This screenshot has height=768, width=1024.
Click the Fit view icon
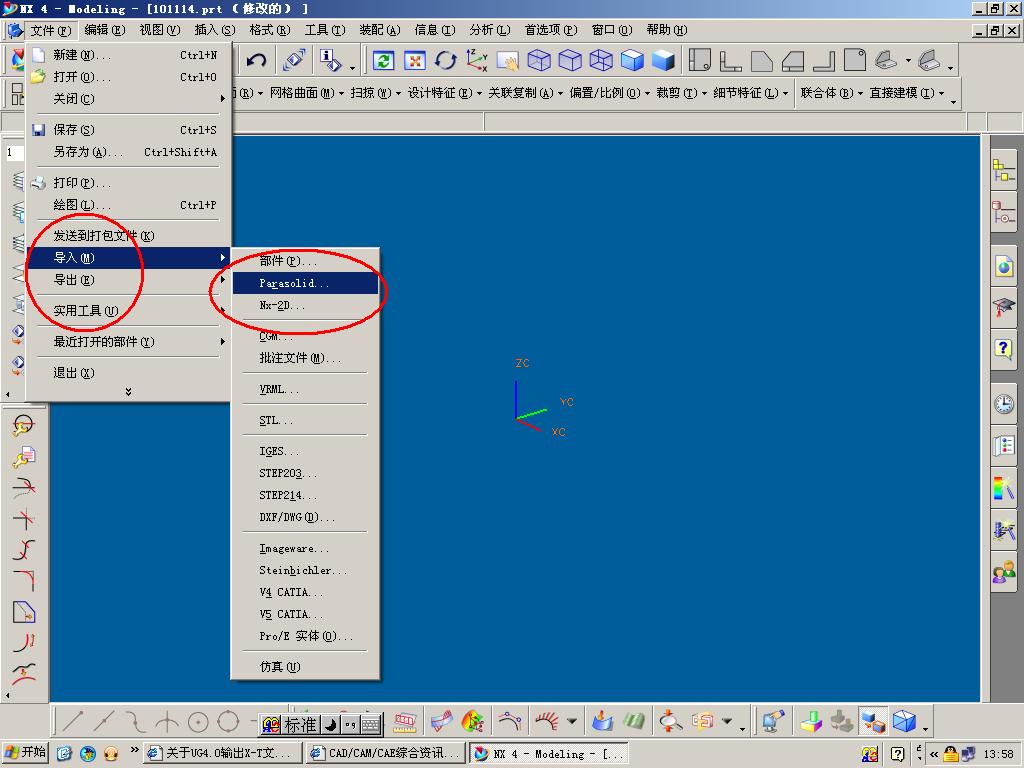415,61
